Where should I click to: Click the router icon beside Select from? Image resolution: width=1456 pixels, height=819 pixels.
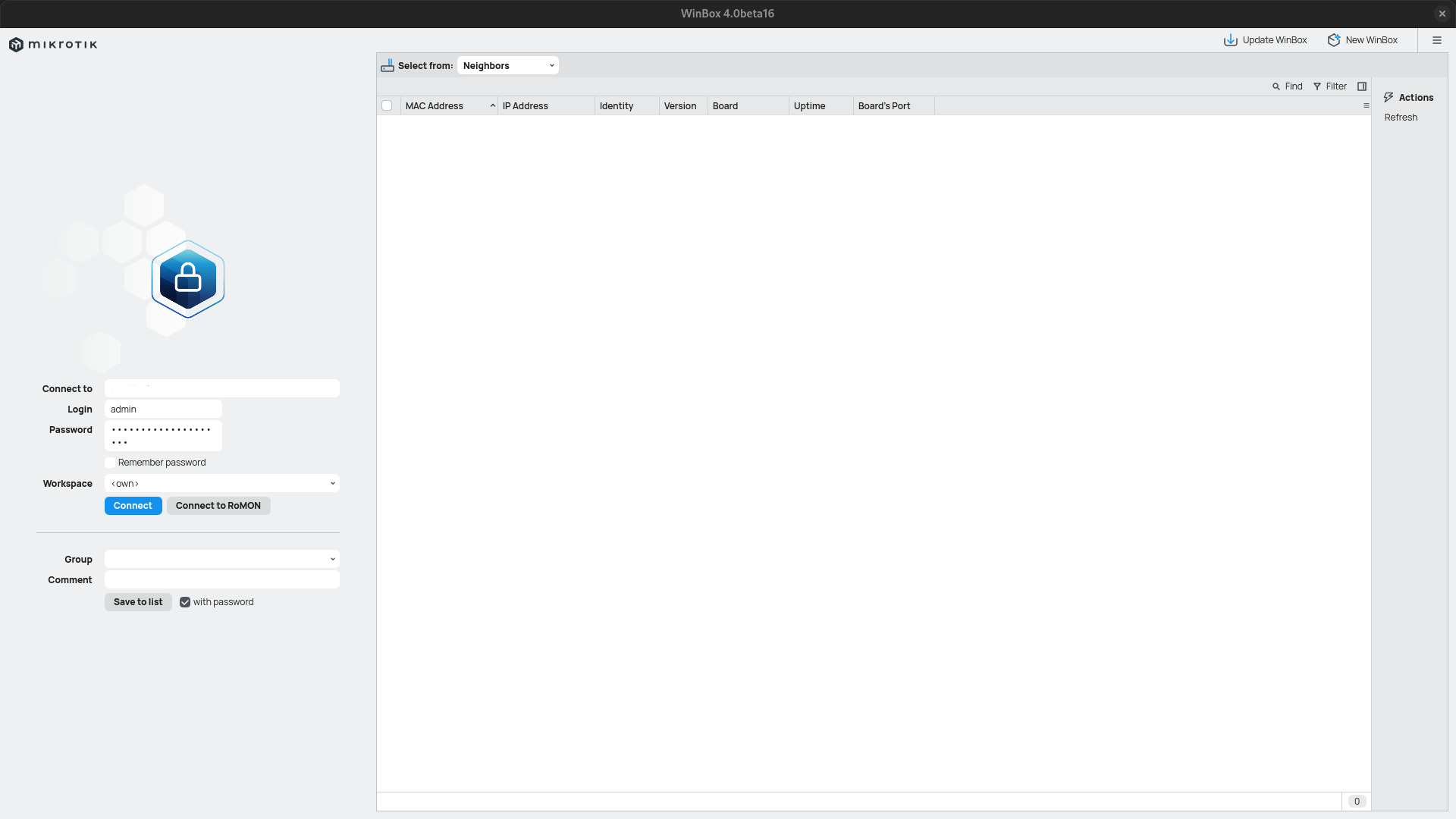(388, 66)
